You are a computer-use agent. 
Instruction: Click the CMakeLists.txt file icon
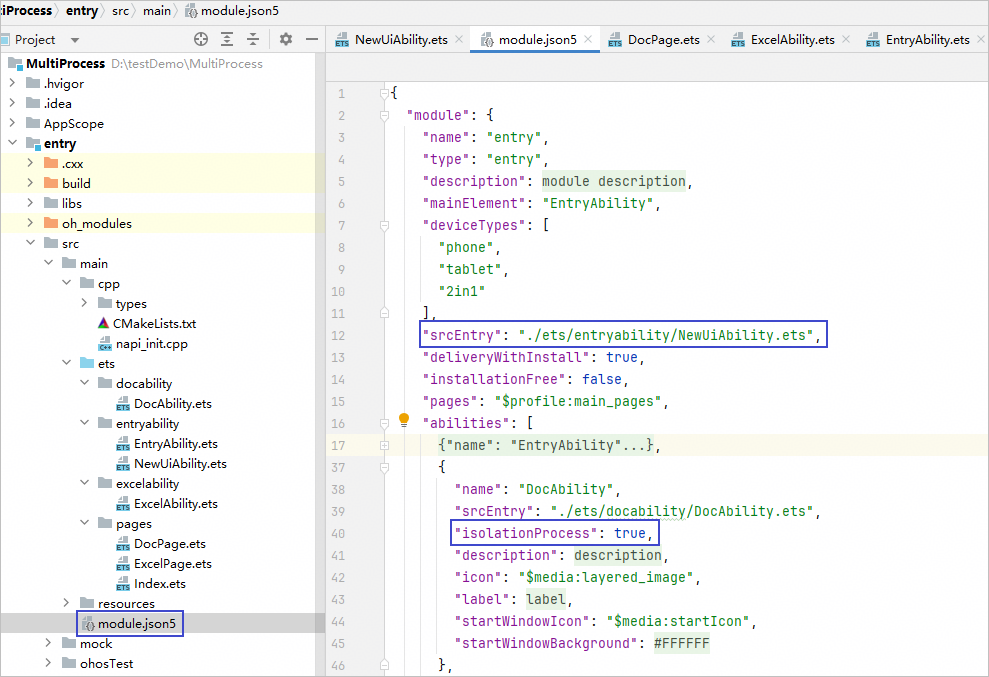104,323
